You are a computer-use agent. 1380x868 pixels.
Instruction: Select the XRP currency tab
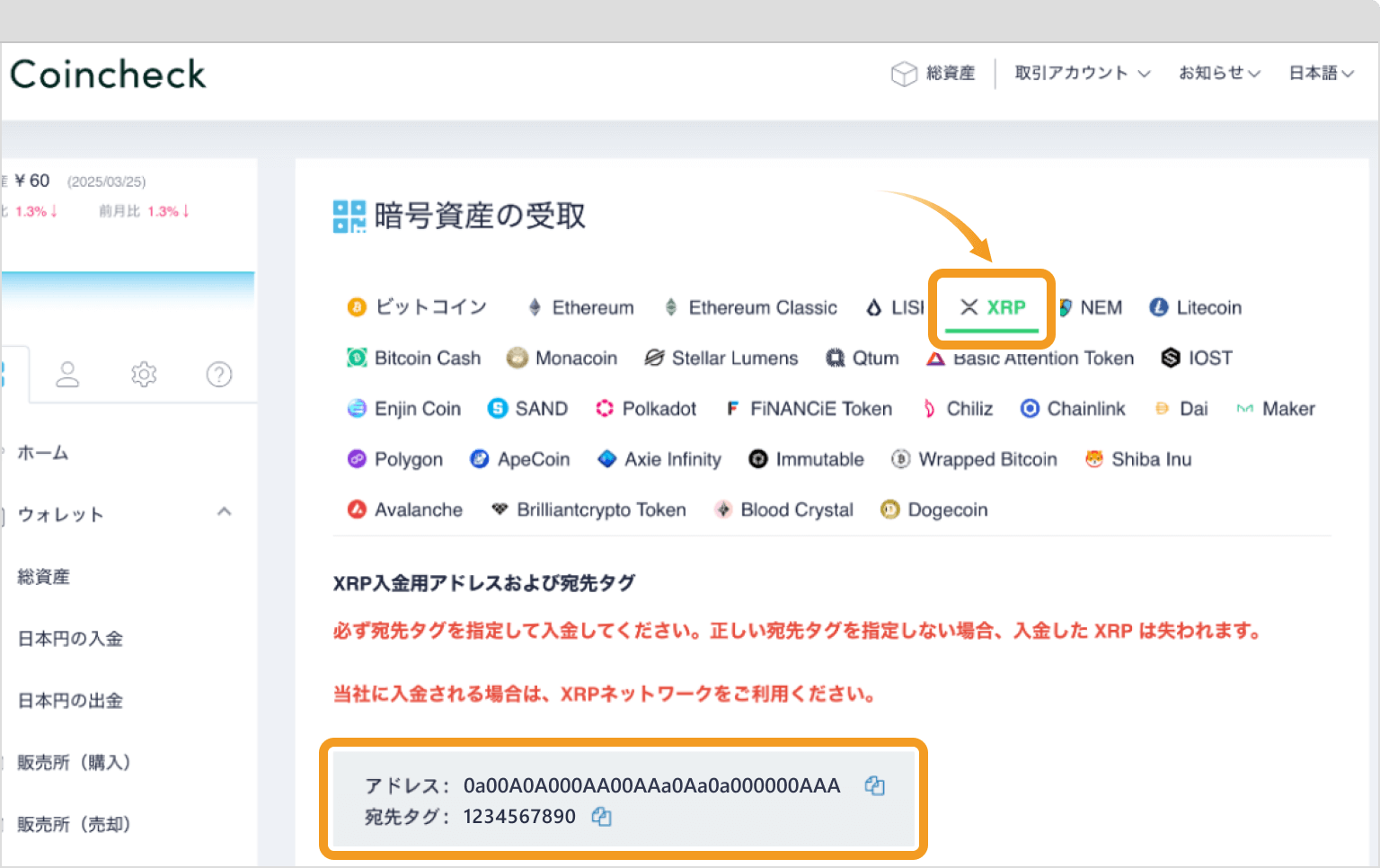point(993,308)
